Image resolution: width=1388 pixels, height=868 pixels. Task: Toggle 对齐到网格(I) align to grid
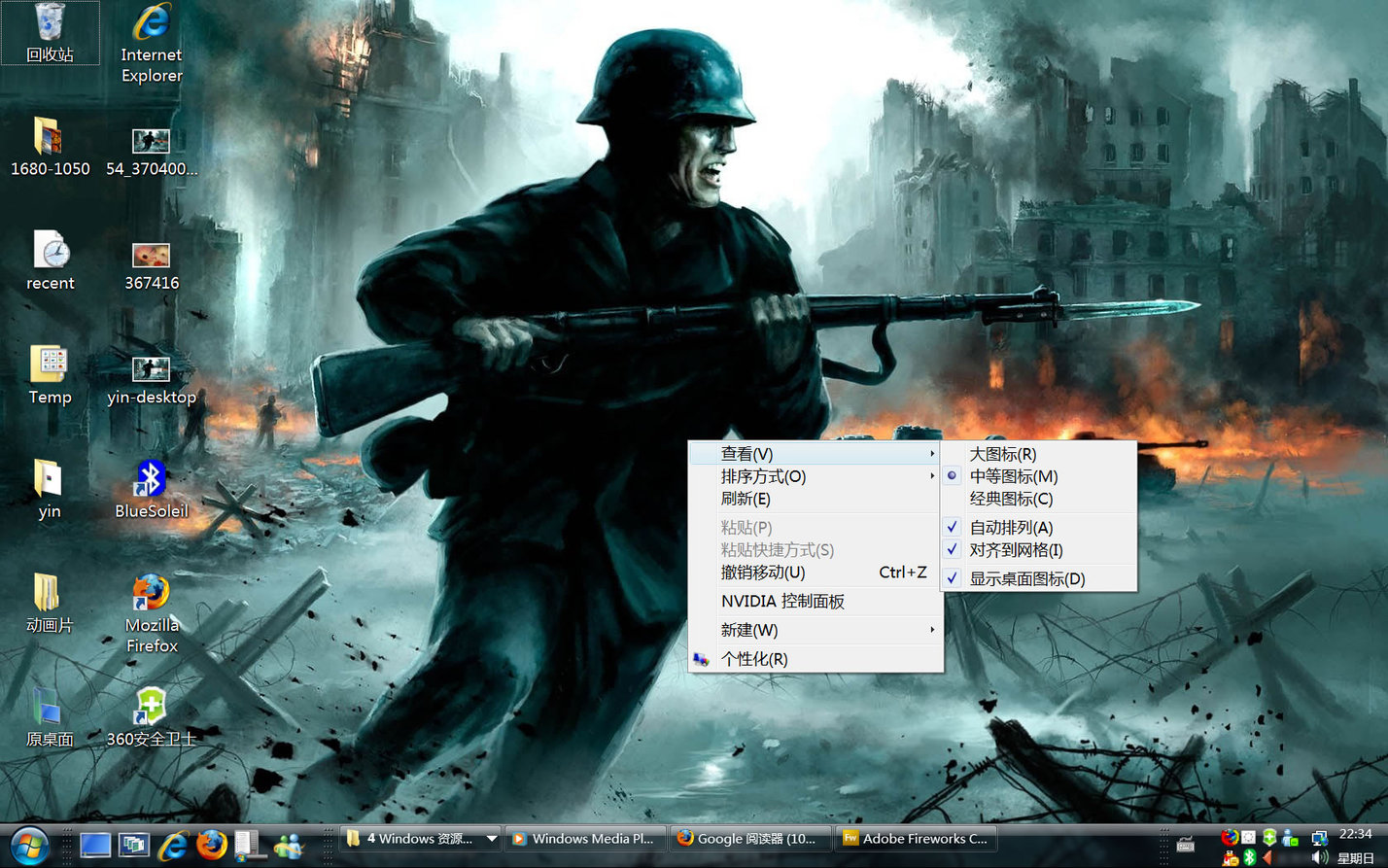[x=1038, y=549]
